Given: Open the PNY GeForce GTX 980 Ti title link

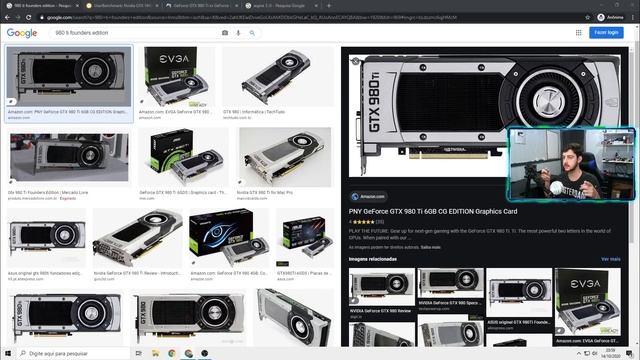Looking at the screenshot, I should (x=433, y=211).
